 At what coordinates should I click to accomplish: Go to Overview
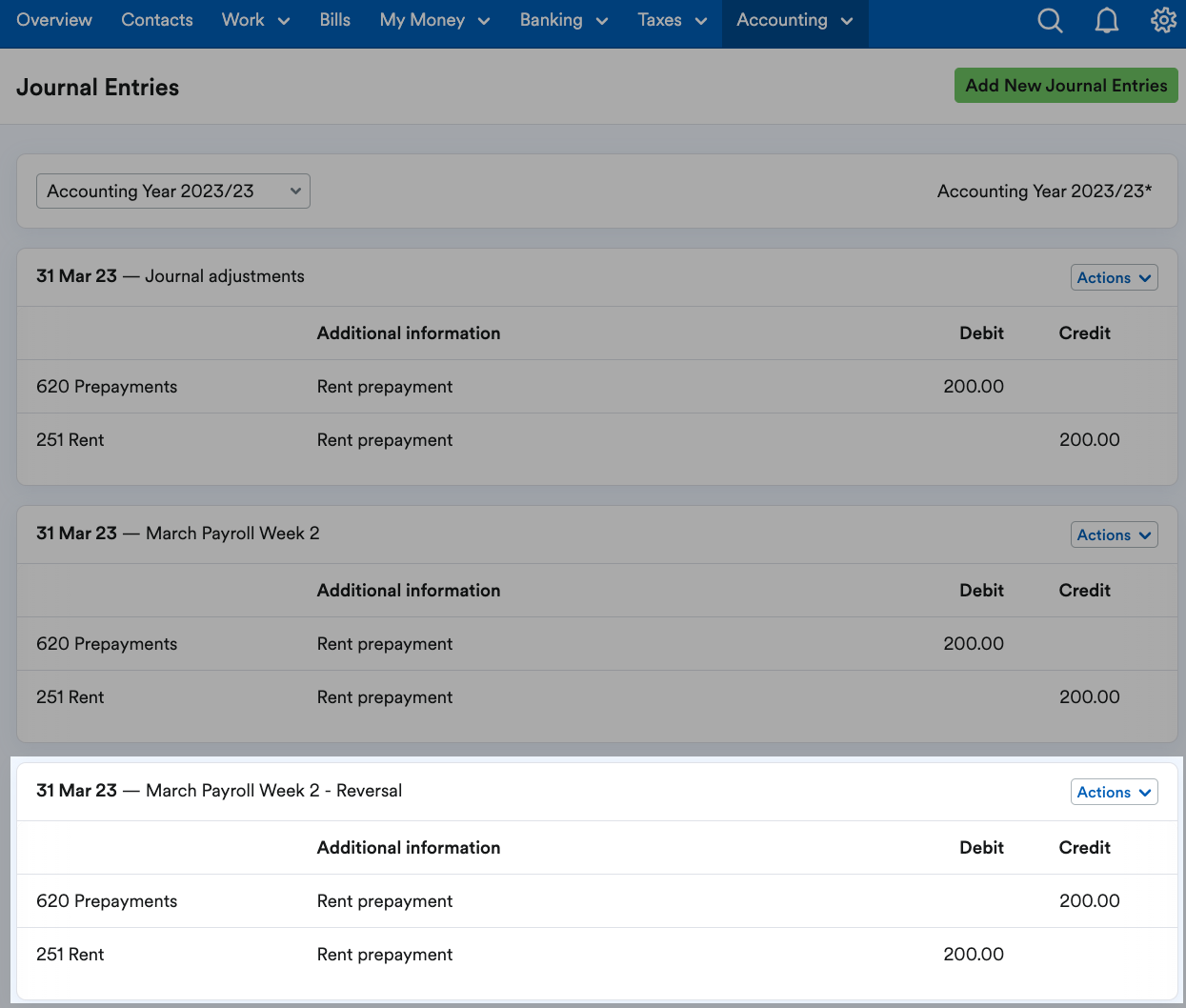click(54, 20)
